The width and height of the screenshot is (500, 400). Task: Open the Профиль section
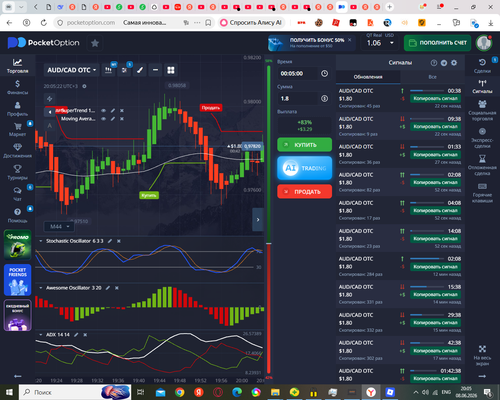[17, 109]
